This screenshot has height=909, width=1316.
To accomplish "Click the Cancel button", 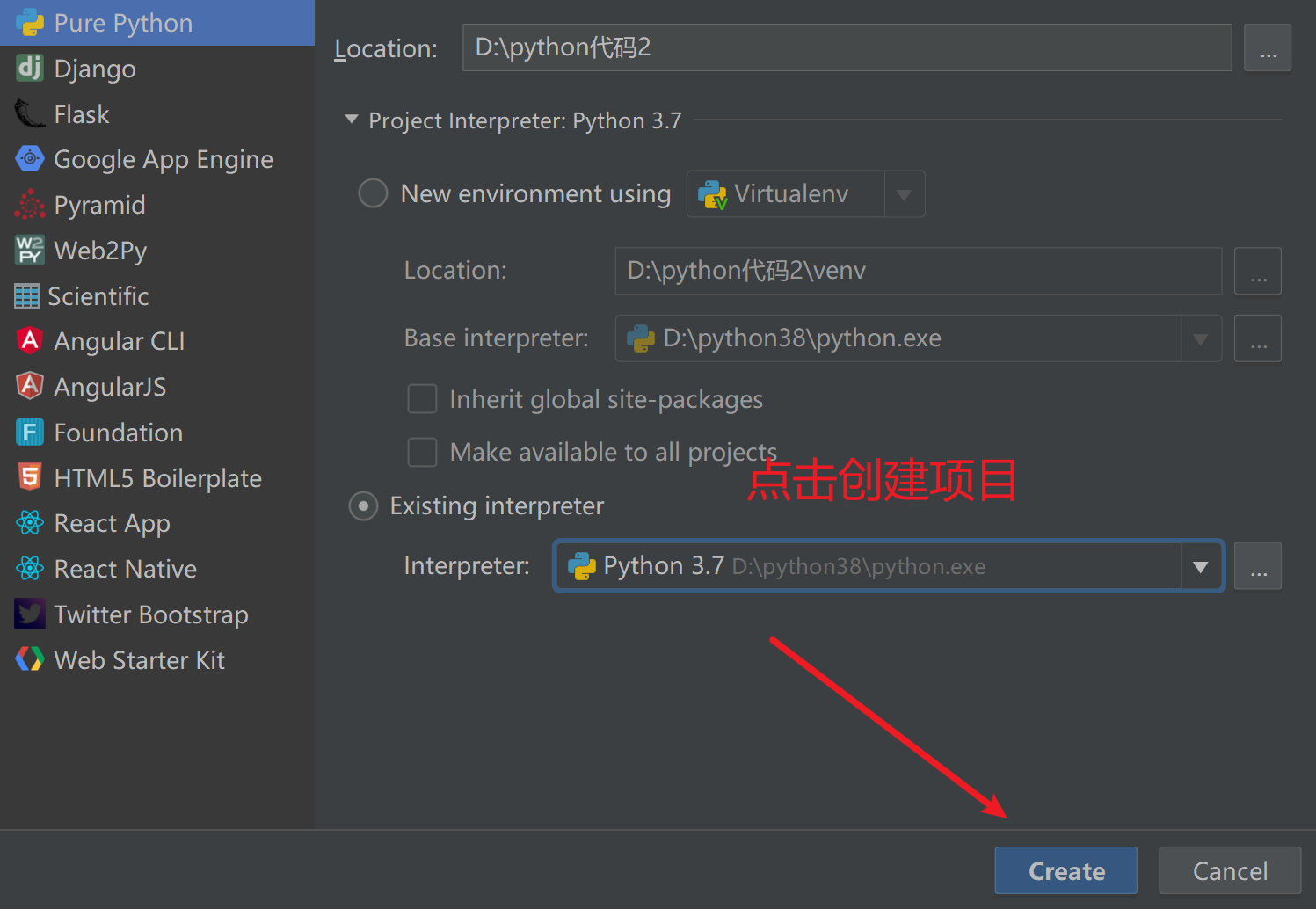I will pos(1230,870).
